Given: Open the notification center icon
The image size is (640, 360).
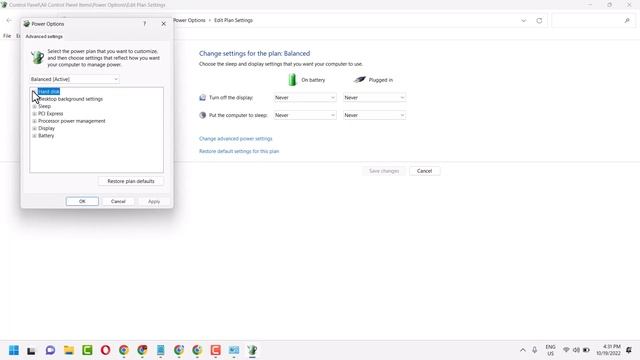Looking at the screenshot, I should (x=629, y=350).
